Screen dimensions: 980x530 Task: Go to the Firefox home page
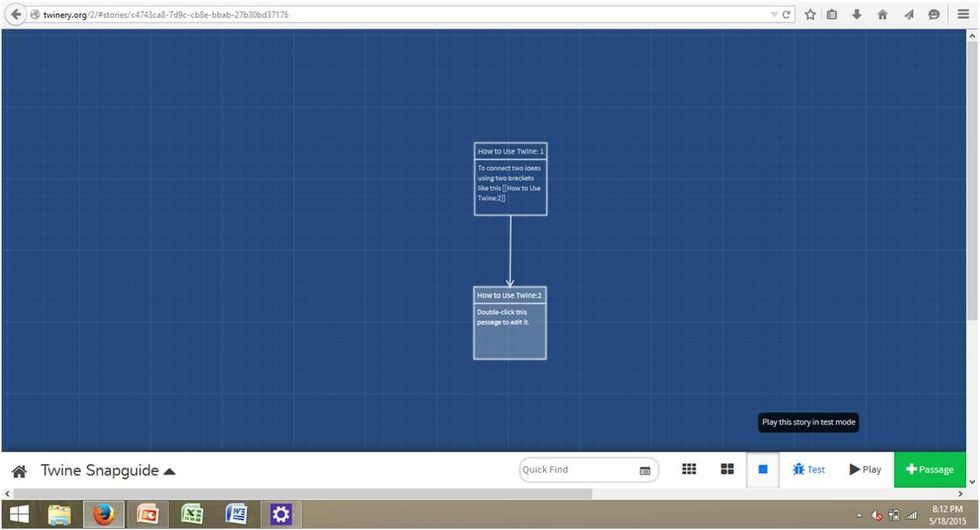pos(882,14)
